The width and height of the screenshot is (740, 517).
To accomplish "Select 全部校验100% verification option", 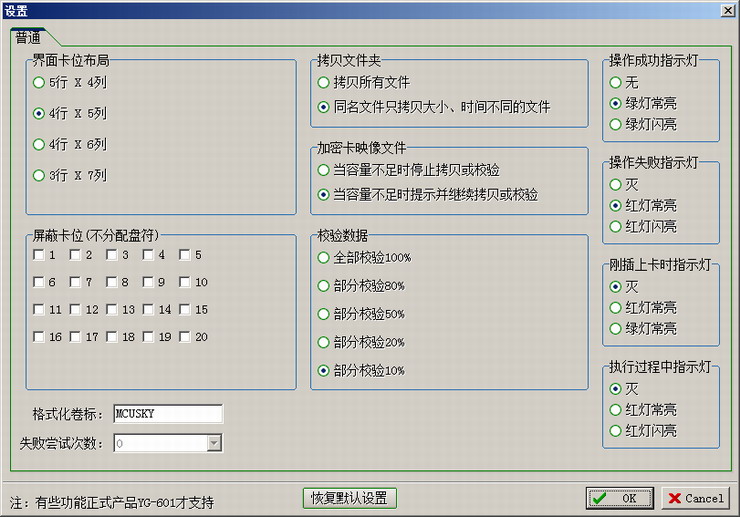I will (324, 258).
